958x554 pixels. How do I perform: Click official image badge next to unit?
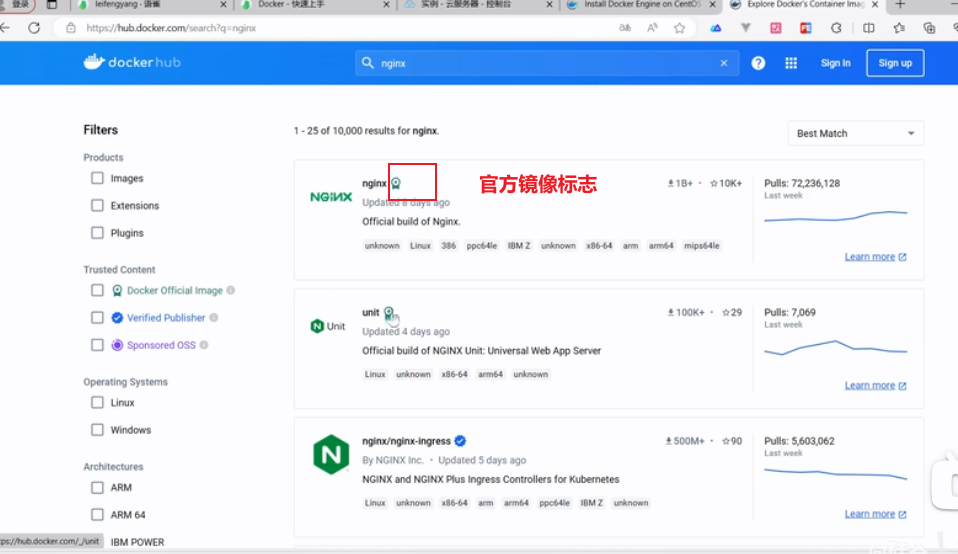coord(389,313)
